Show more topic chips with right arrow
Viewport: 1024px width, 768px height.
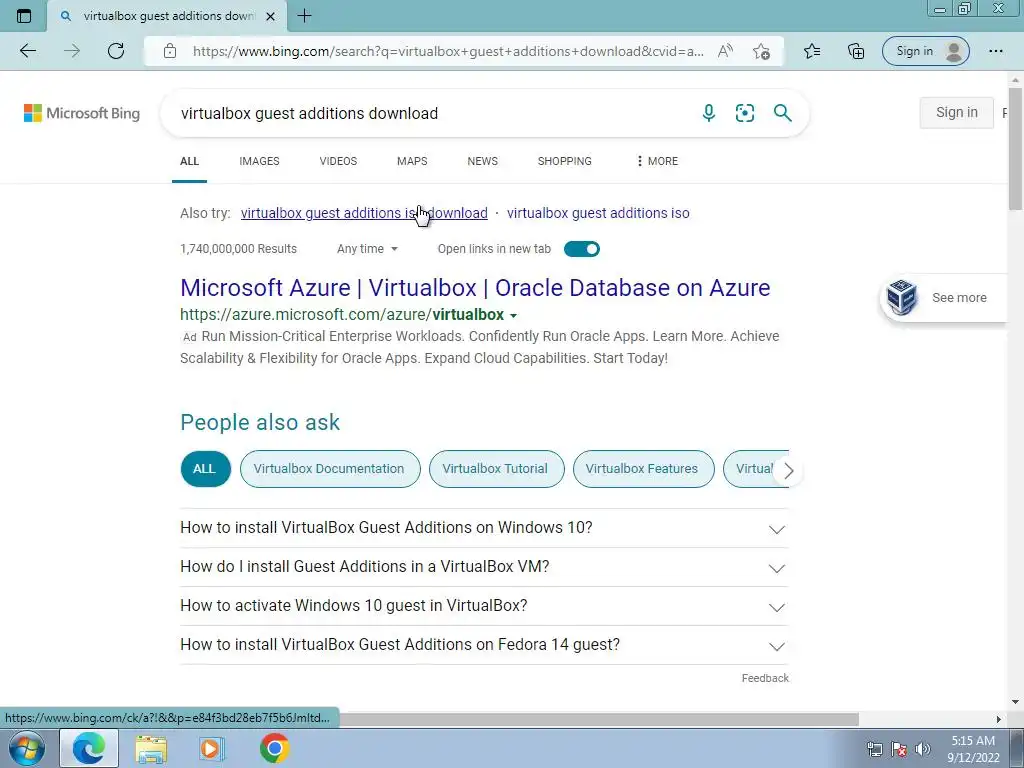pos(788,470)
